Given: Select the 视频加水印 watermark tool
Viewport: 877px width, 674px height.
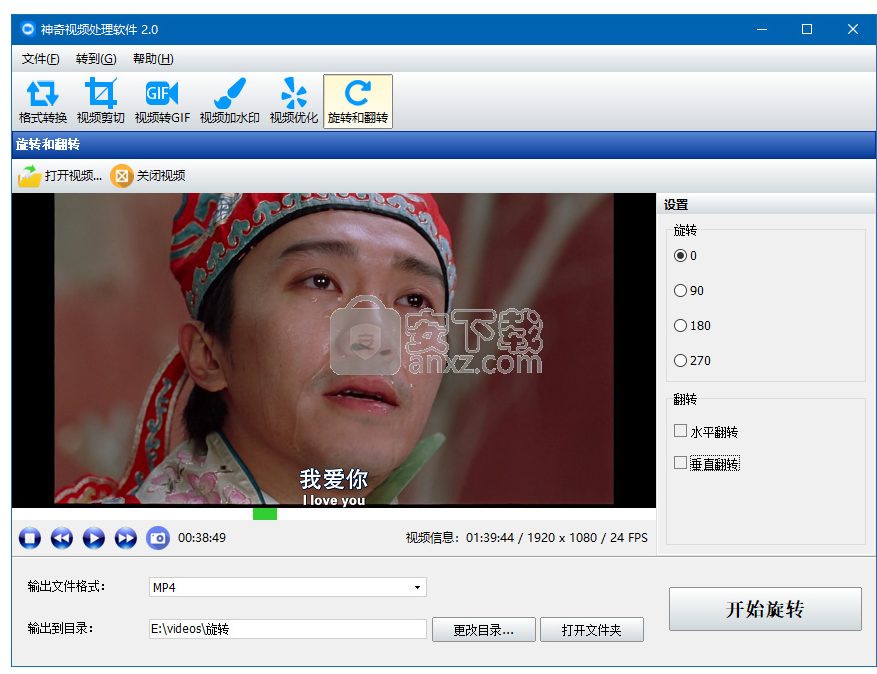Looking at the screenshot, I should point(229,101).
